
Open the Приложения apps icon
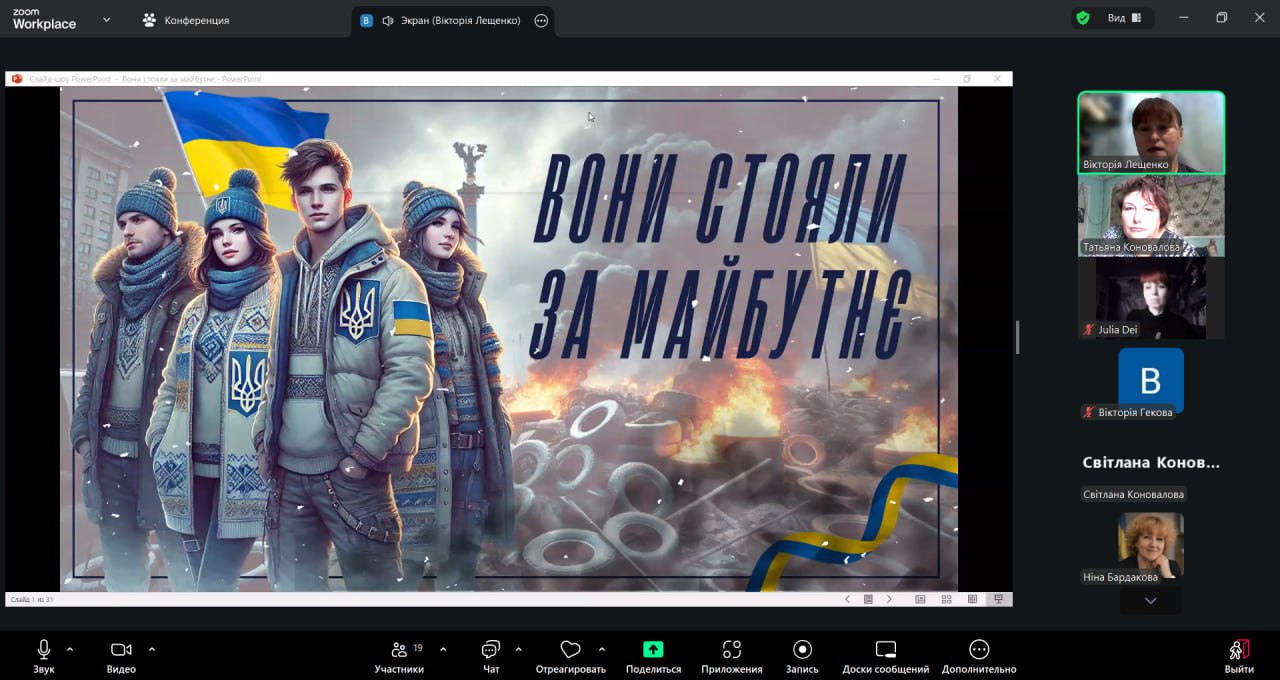[x=732, y=650]
